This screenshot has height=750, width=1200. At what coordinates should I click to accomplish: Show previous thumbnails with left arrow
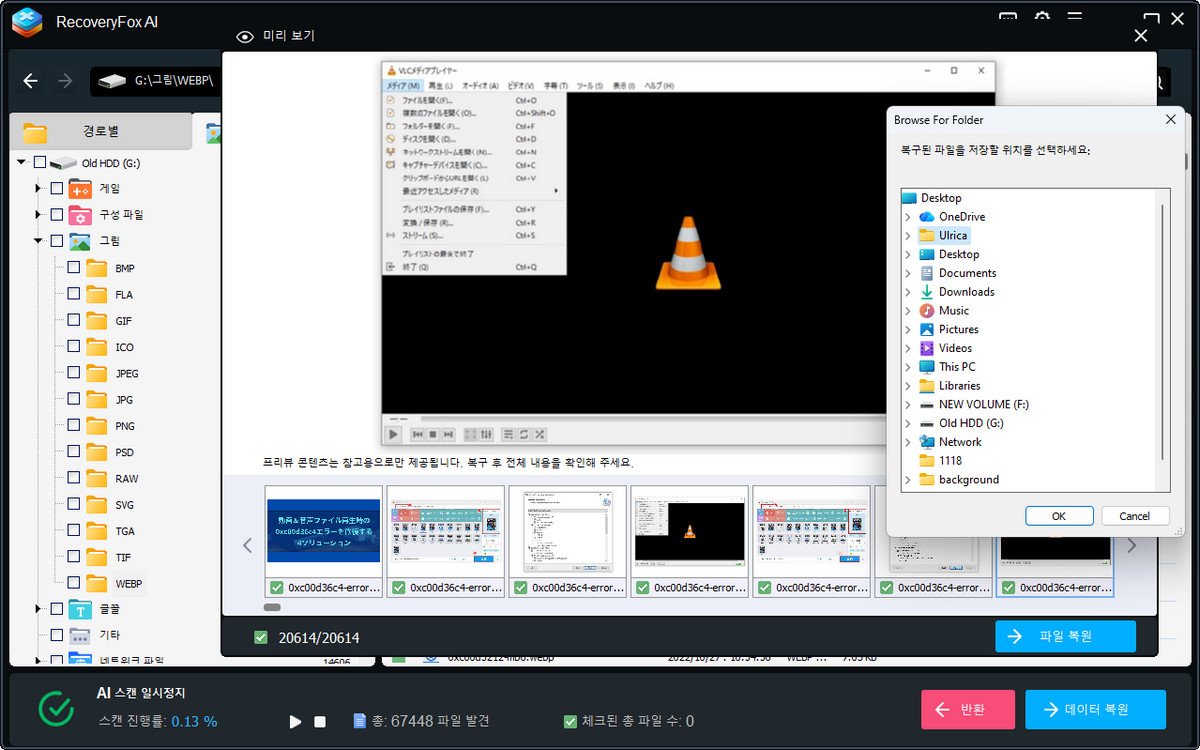tap(248, 545)
